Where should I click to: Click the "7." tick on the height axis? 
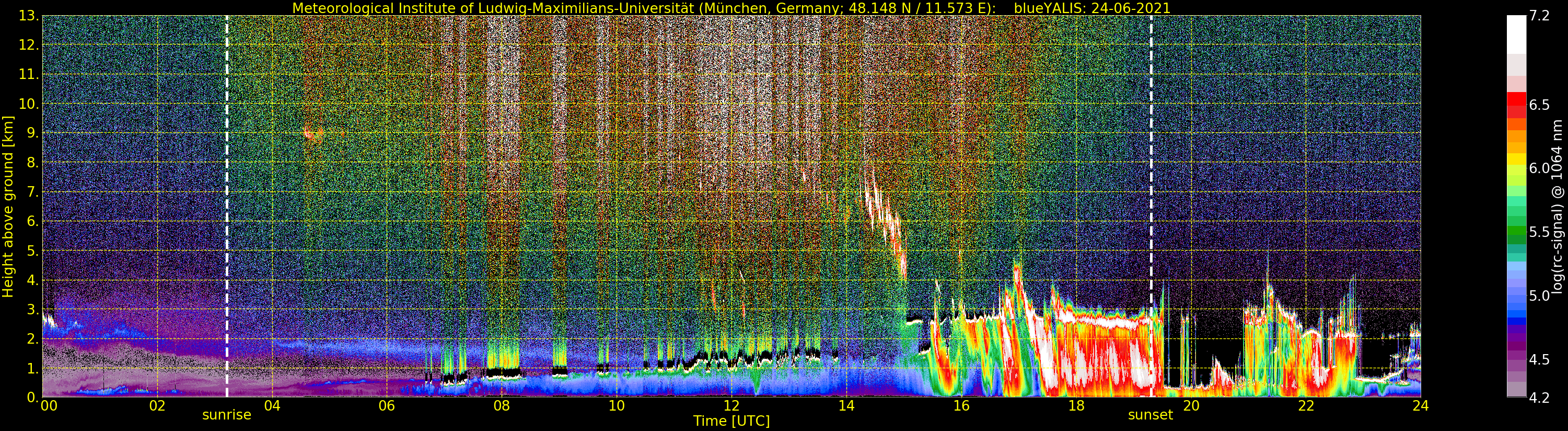(x=32, y=192)
